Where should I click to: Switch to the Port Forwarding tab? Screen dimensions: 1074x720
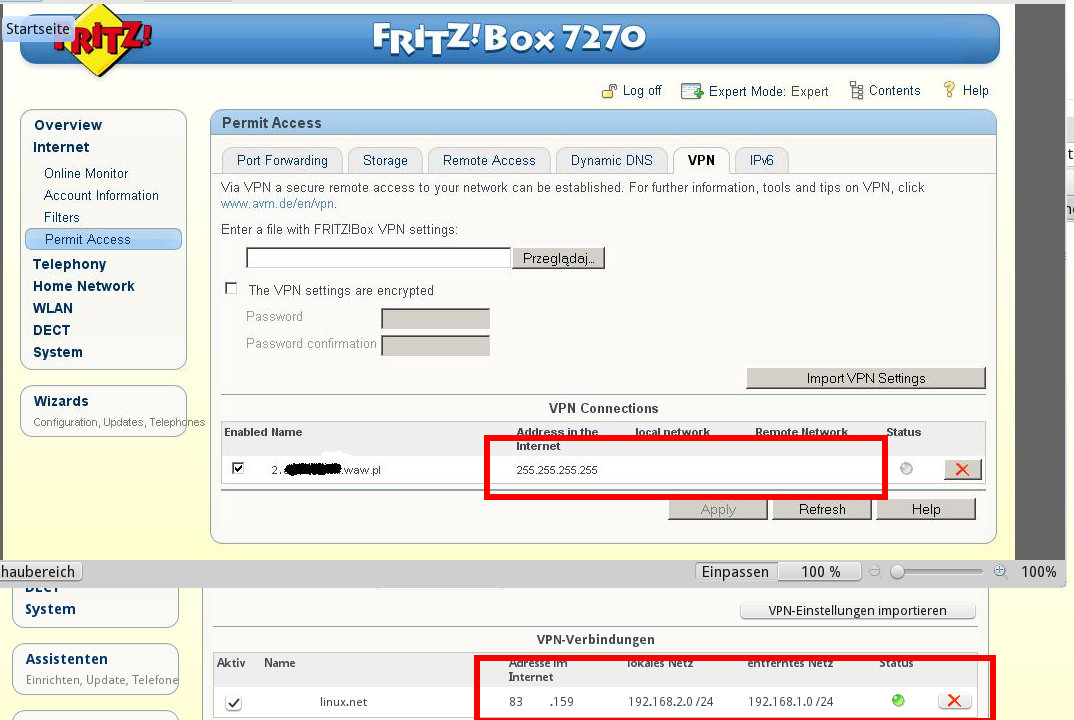tap(282, 160)
